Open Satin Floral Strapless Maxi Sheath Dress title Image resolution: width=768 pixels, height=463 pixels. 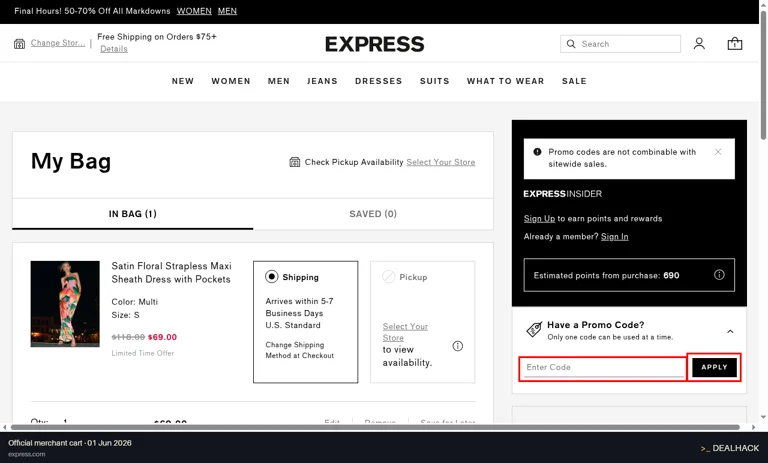pos(171,272)
